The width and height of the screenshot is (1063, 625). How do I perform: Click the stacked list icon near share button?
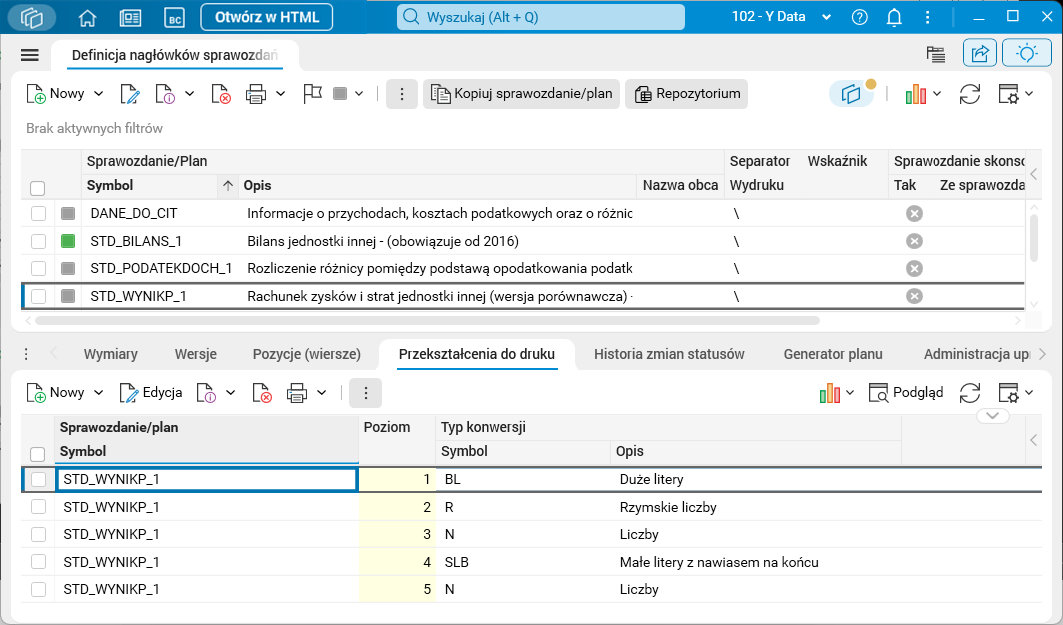tap(936, 54)
